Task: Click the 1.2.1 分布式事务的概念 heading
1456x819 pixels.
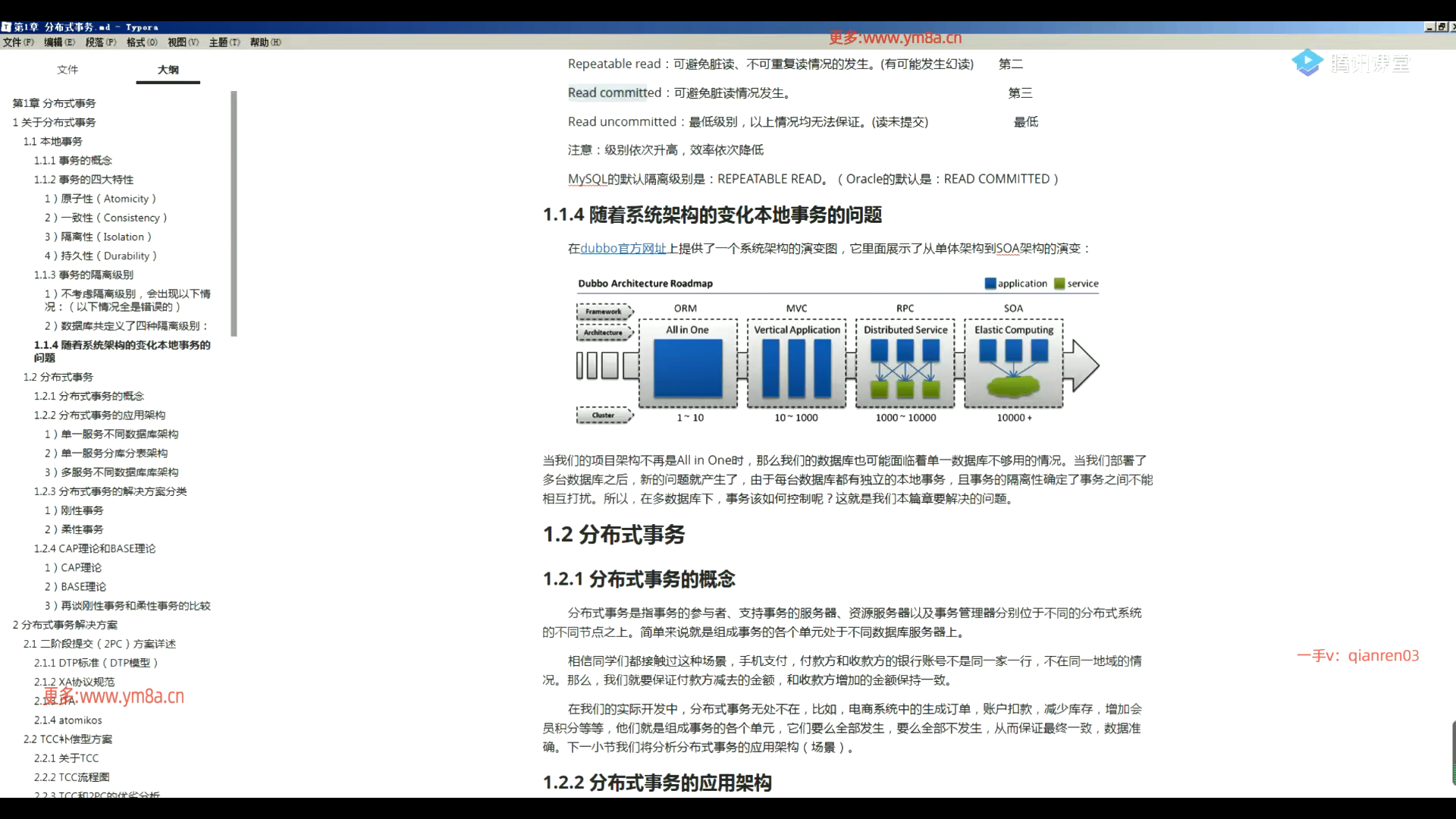Action: coord(639,579)
